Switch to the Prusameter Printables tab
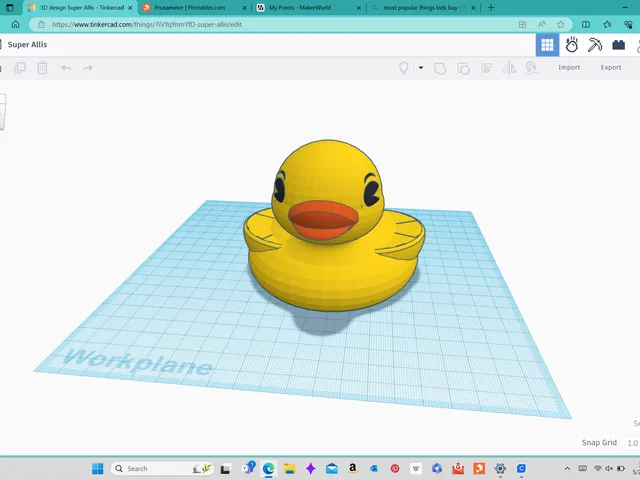The height and width of the screenshot is (480, 640). click(x=195, y=7)
